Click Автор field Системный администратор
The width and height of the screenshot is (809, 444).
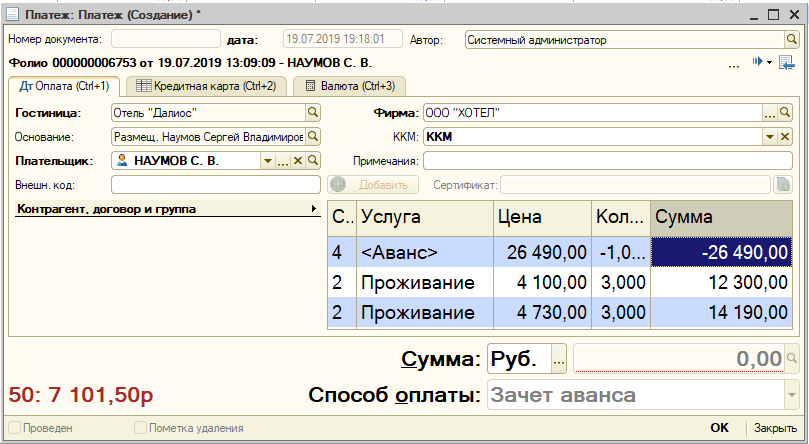[x=624, y=40]
